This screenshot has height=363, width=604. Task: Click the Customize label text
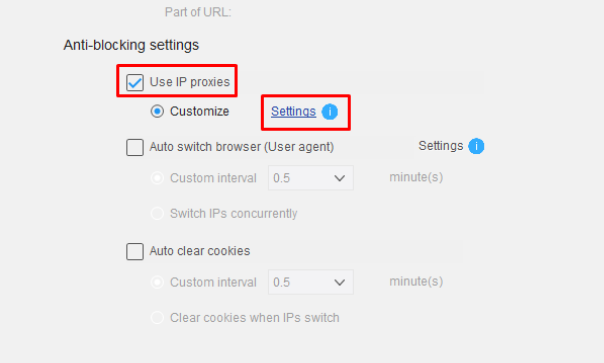(200, 111)
